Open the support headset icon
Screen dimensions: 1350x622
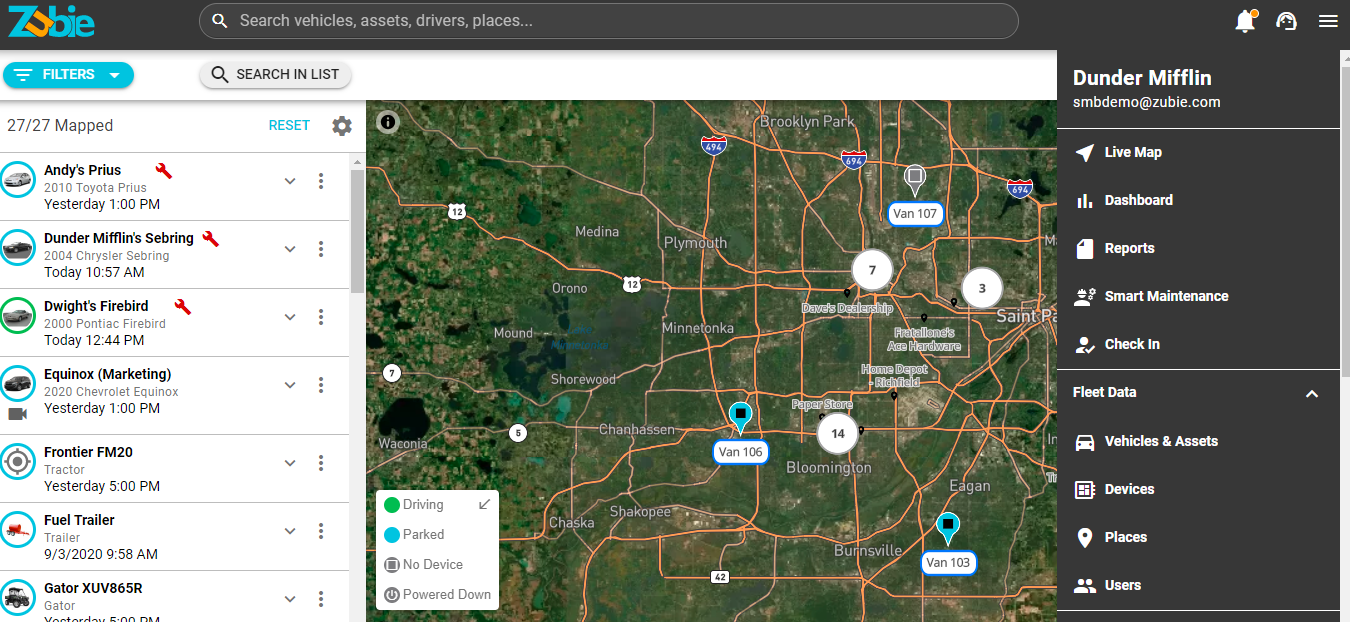click(x=1287, y=21)
